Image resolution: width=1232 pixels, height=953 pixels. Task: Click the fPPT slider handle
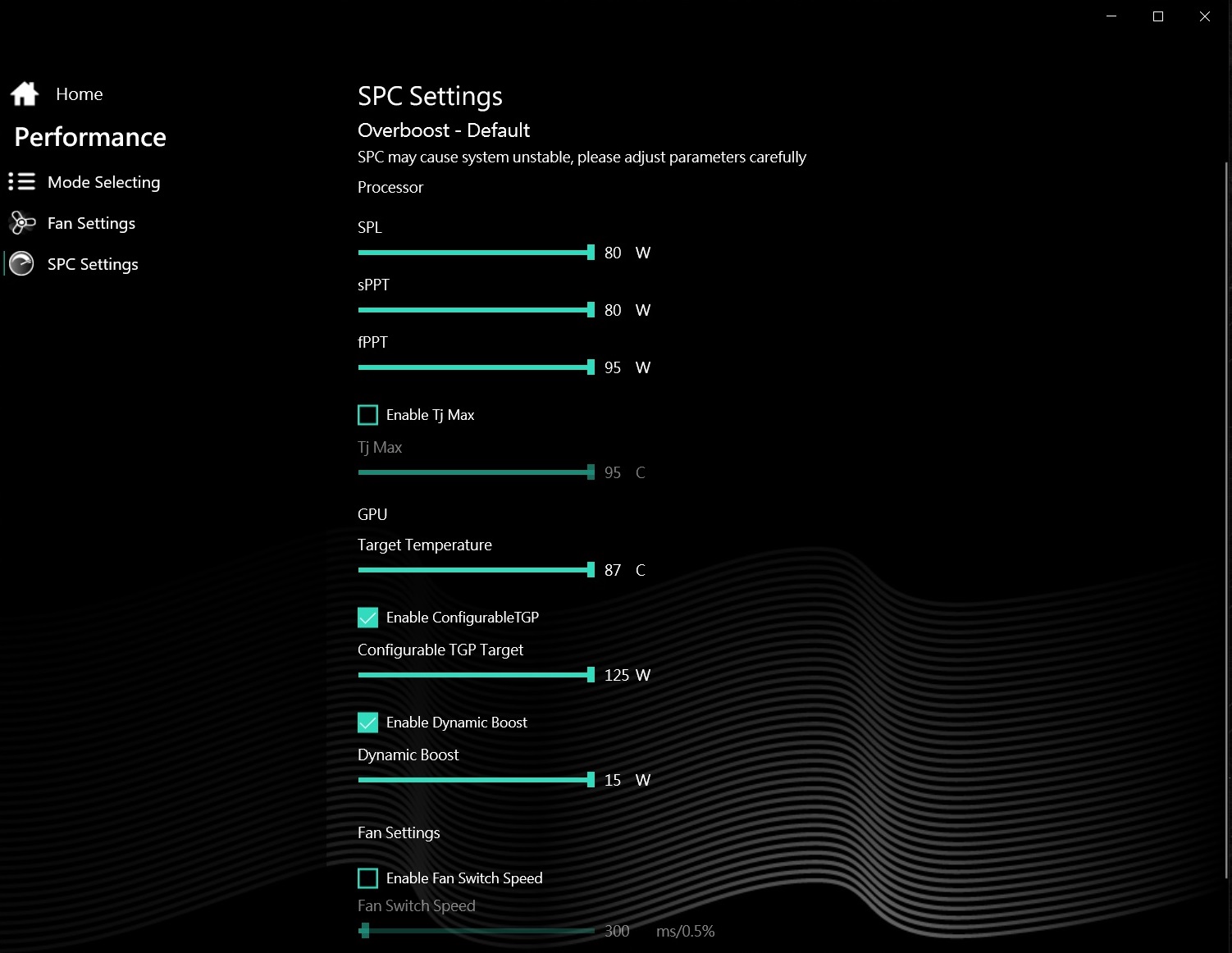pyautogui.click(x=591, y=367)
